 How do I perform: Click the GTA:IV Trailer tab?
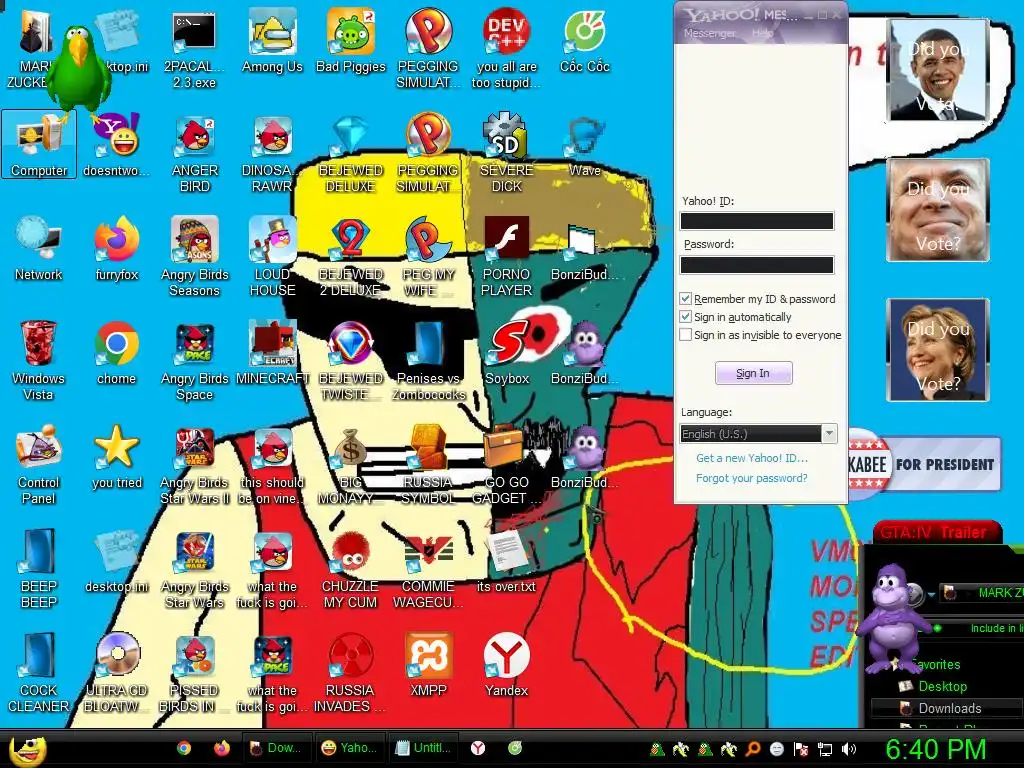(936, 532)
